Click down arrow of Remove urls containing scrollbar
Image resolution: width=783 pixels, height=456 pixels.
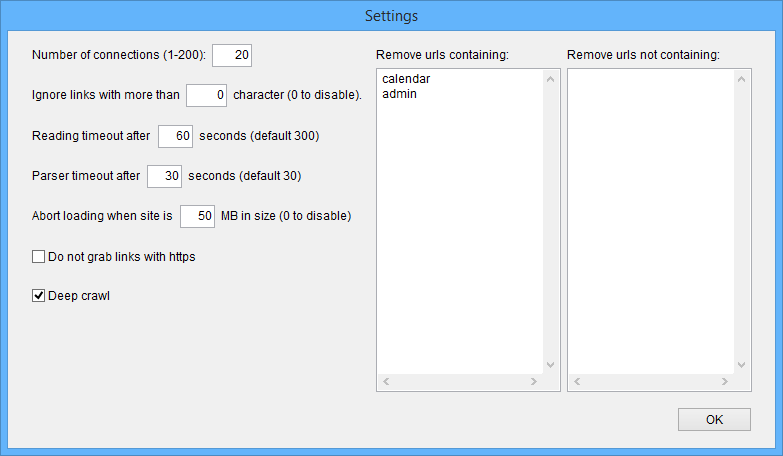click(x=549, y=365)
